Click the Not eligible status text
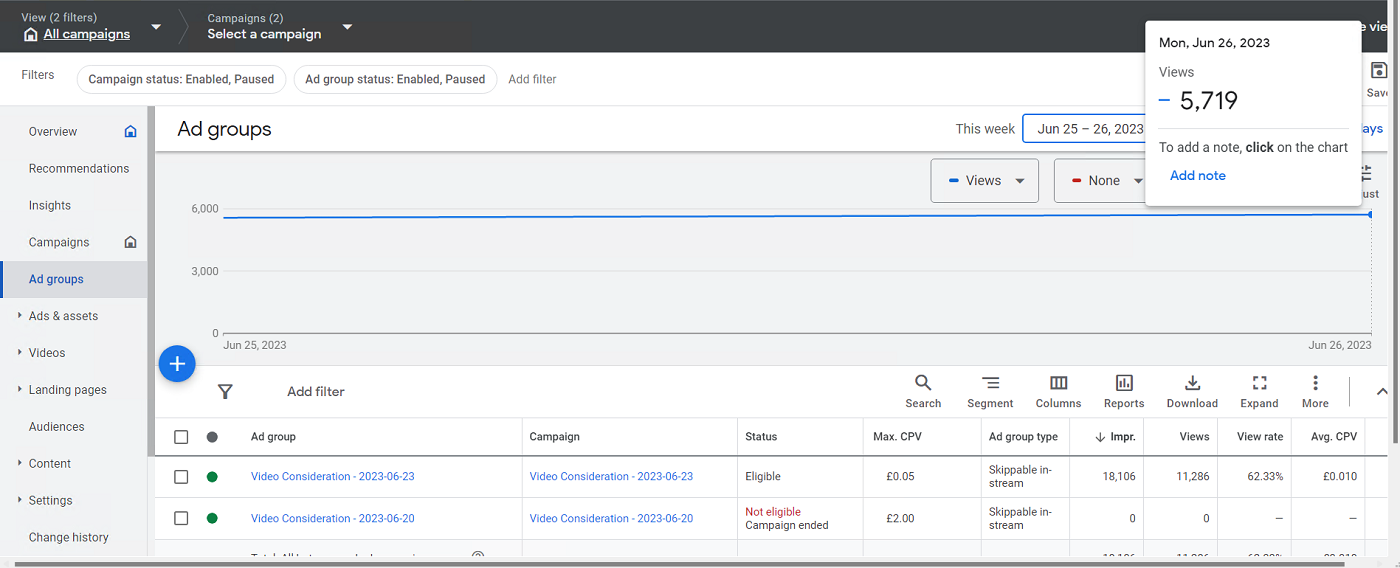The height and width of the screenshot is (568, 1400). 773,512
